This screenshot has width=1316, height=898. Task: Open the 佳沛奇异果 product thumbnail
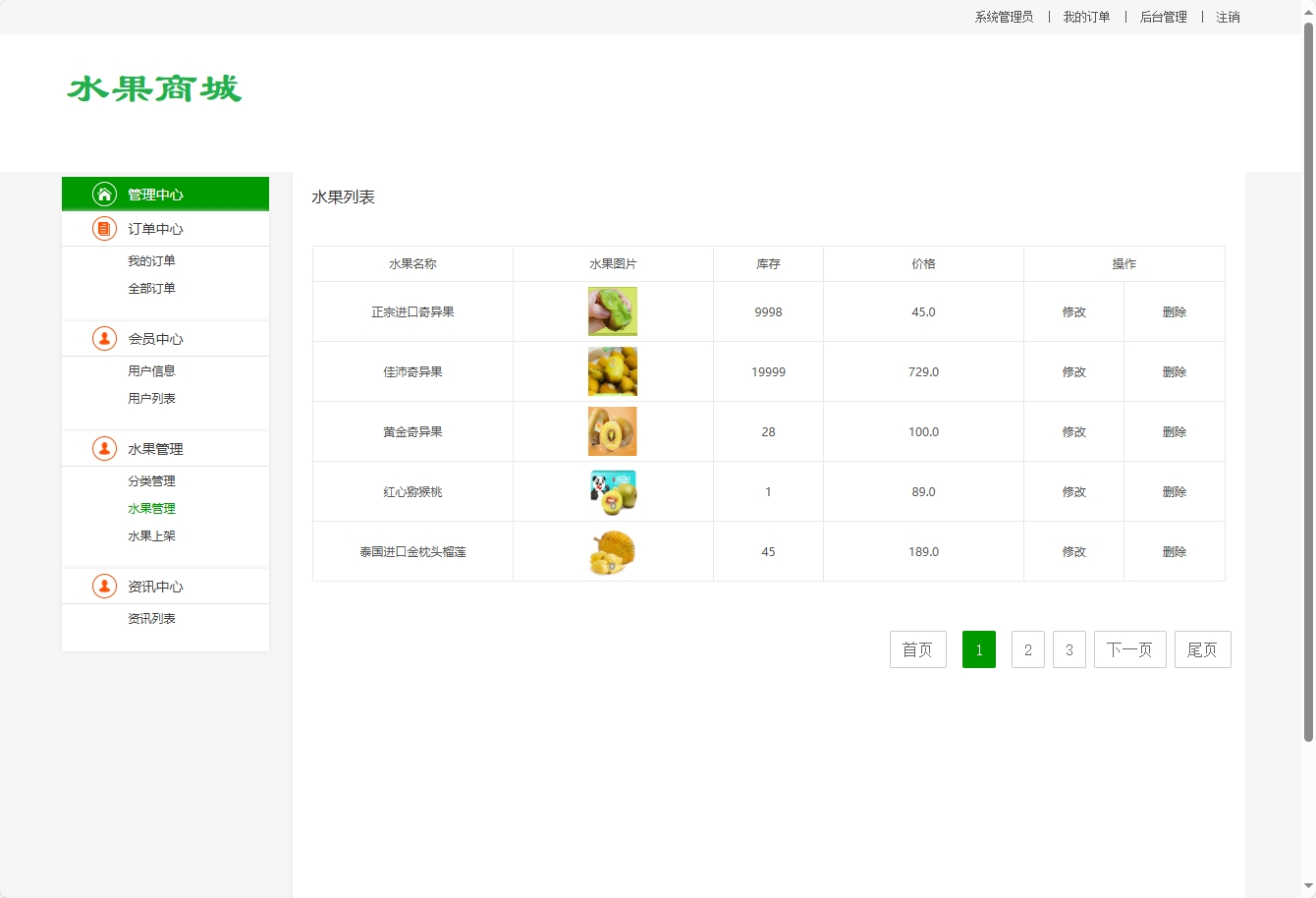[x=613, y=371]
